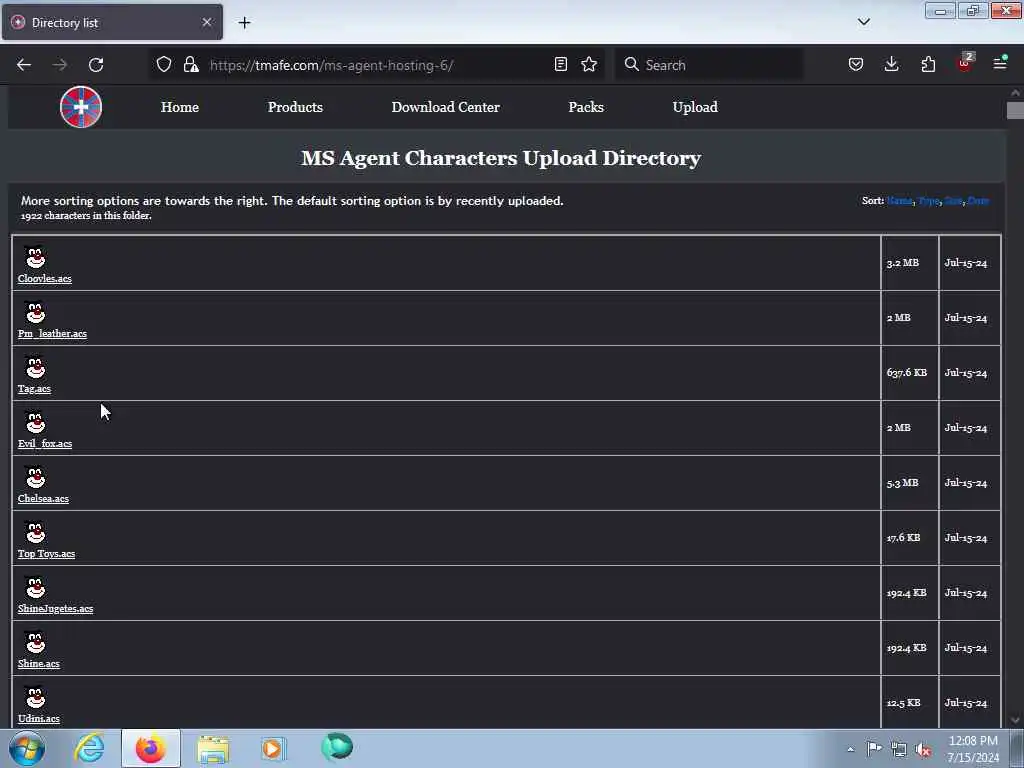Open Windows Explorer folder on taskbar
The width and height of the screenshot is (1024, 768).
pyautogui.click(x=212, y=749)
